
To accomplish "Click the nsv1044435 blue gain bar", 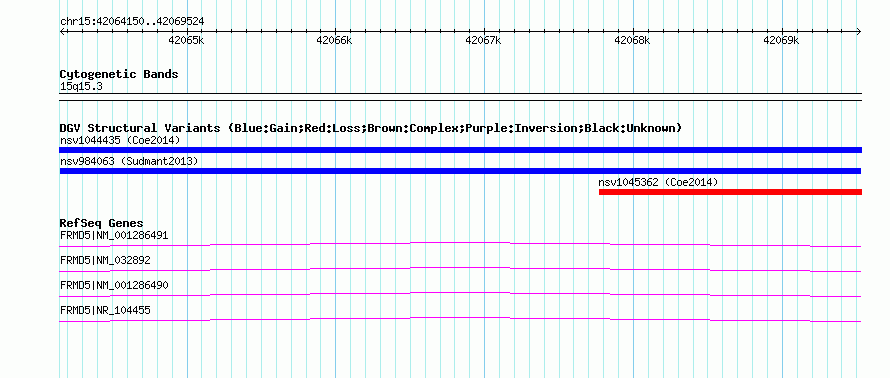I will point(460,150).
